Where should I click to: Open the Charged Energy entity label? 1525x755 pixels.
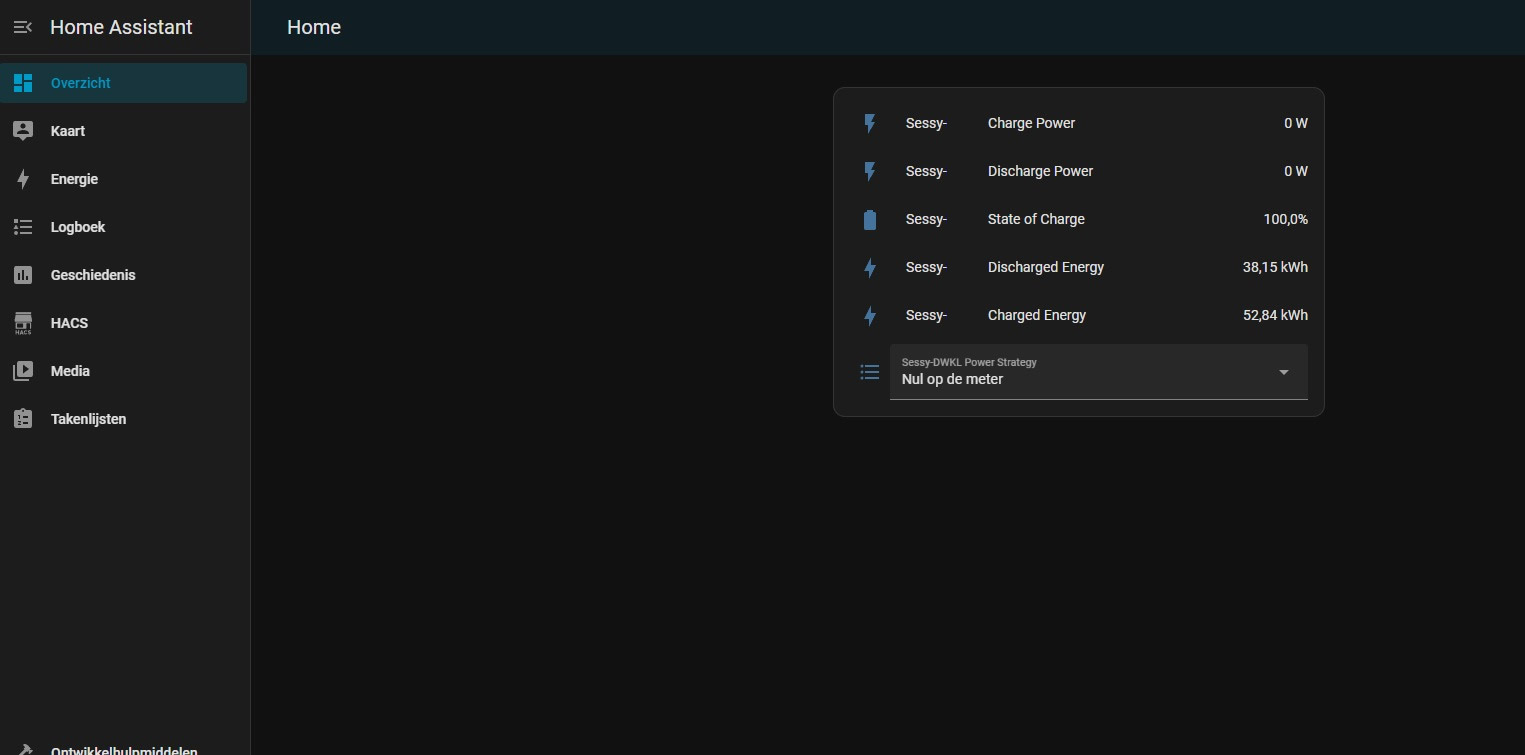click(x=1037, y=315)
